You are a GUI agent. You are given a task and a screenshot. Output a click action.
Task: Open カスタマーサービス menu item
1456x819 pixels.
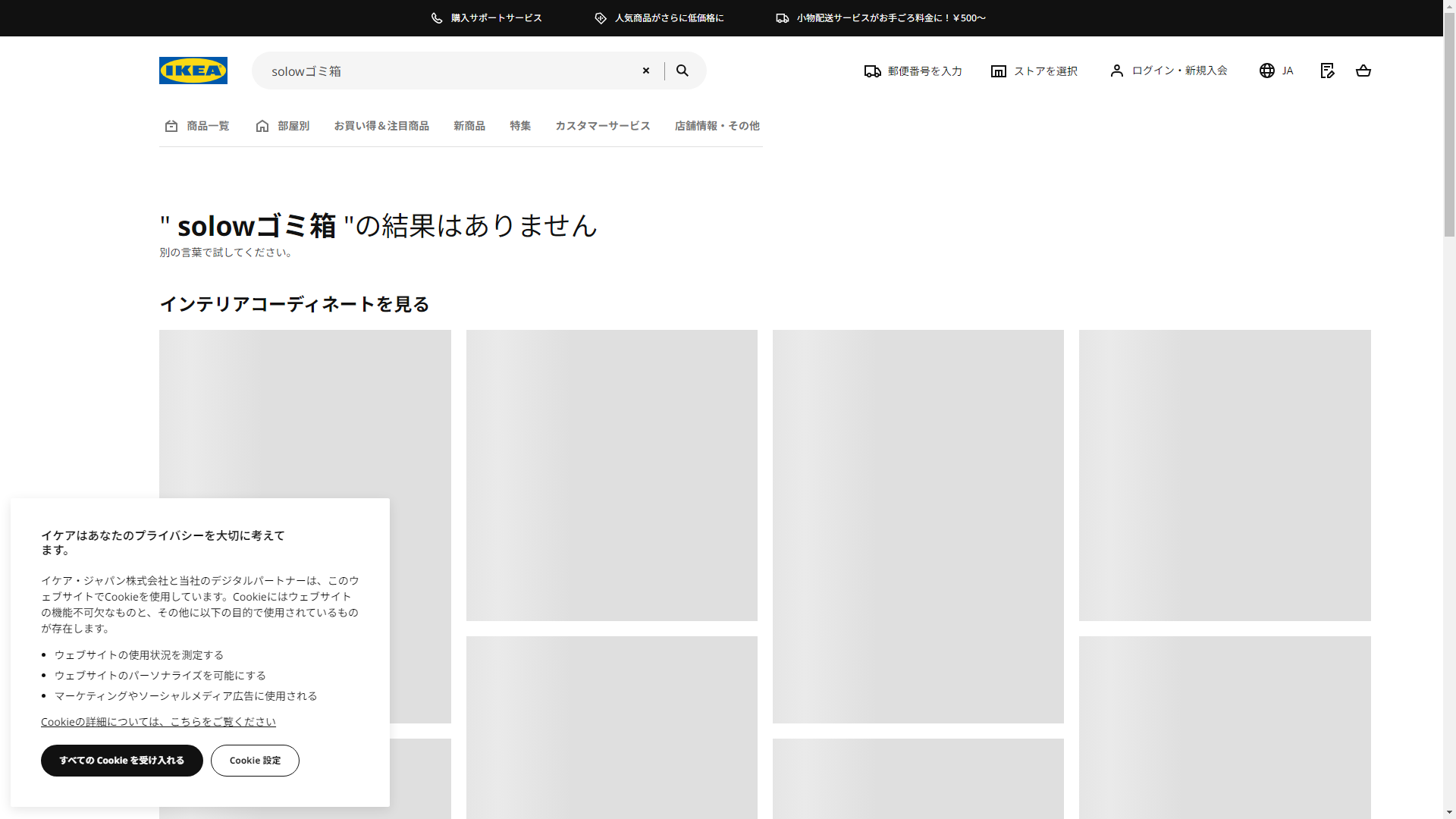[602, 126]
